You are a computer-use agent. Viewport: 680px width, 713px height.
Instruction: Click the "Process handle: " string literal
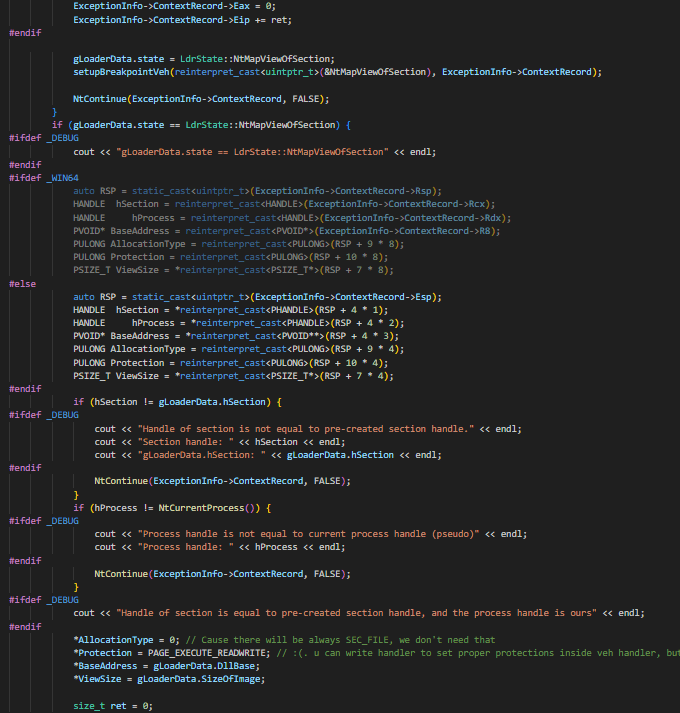(190, 547)
